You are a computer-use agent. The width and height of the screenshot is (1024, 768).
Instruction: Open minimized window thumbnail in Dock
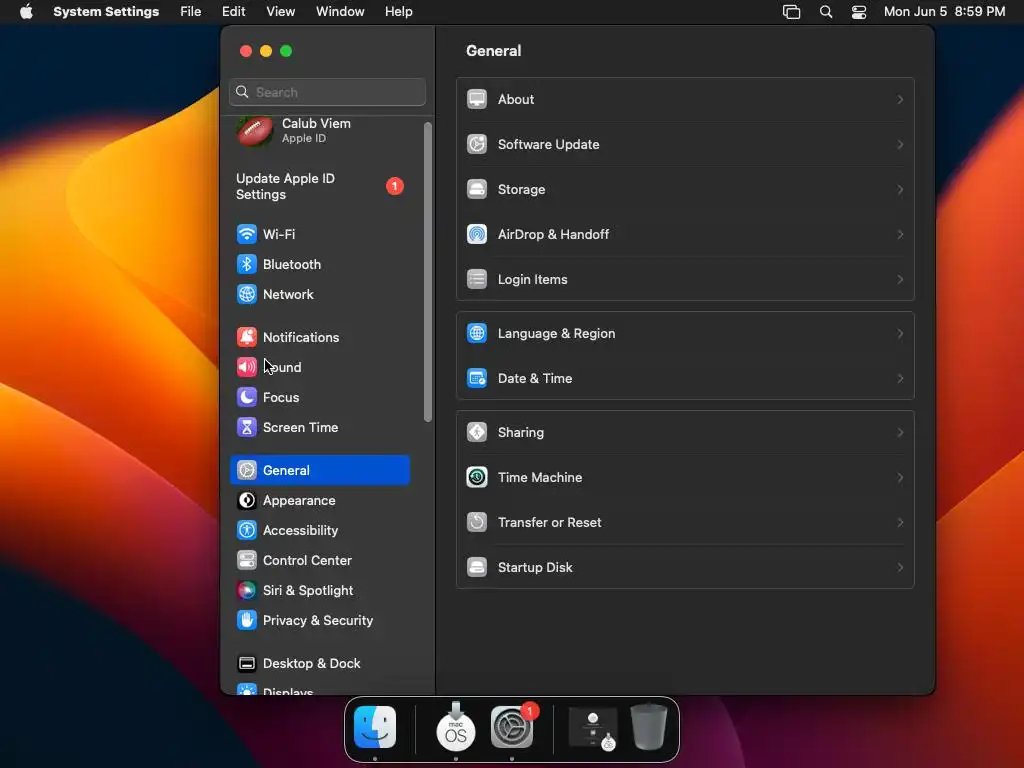(x=593, y=728)
